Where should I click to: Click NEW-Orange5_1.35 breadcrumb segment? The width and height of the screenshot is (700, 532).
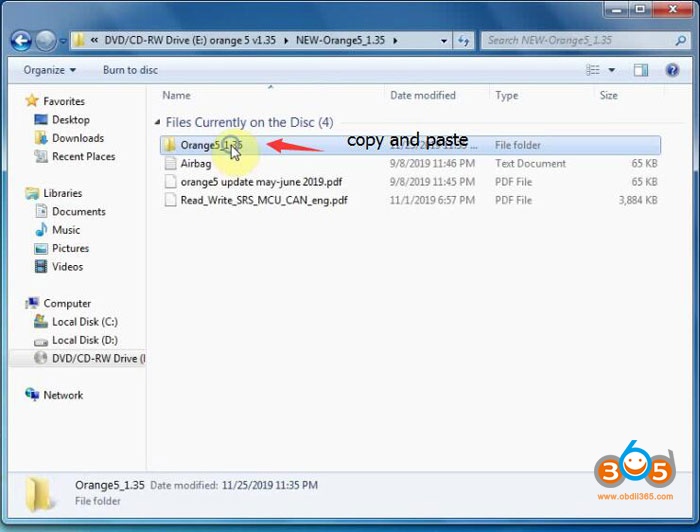(340, 41)
